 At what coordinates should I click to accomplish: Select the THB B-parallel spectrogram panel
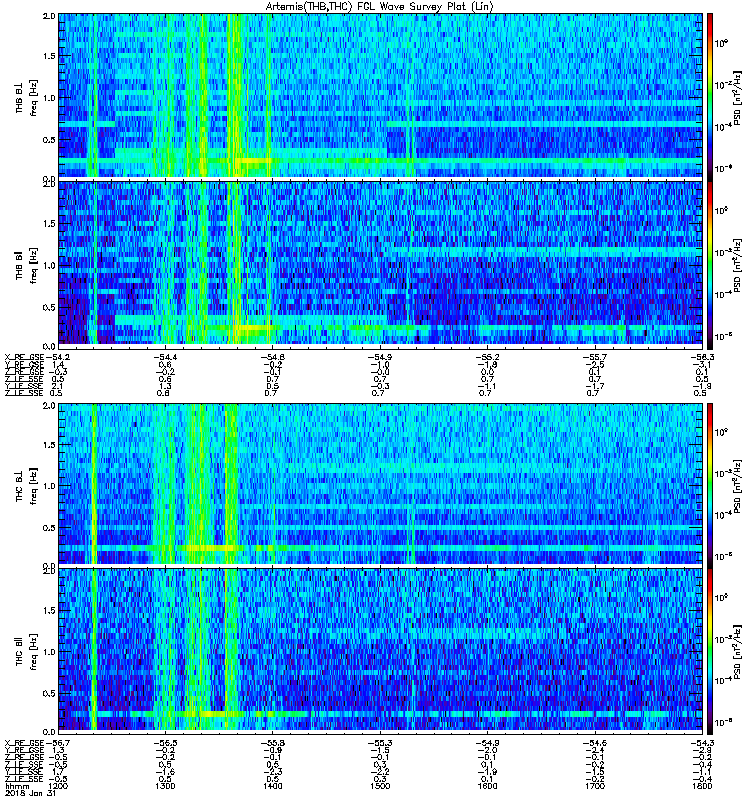380,263
